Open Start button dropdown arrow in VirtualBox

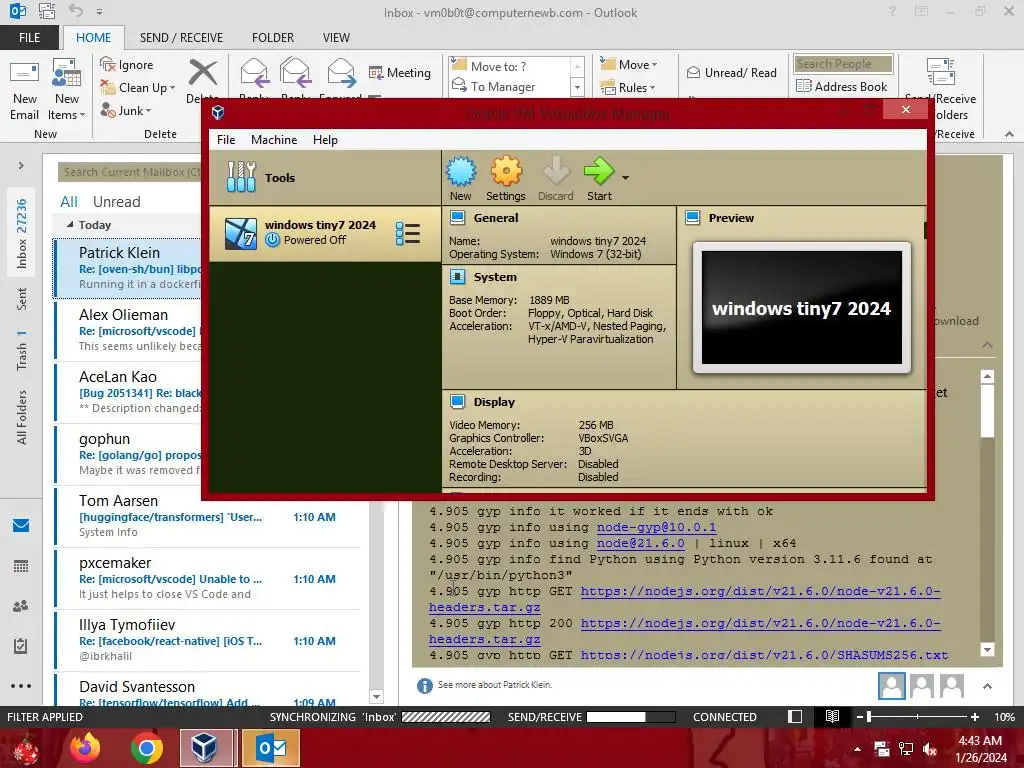(x=626, y=178)
